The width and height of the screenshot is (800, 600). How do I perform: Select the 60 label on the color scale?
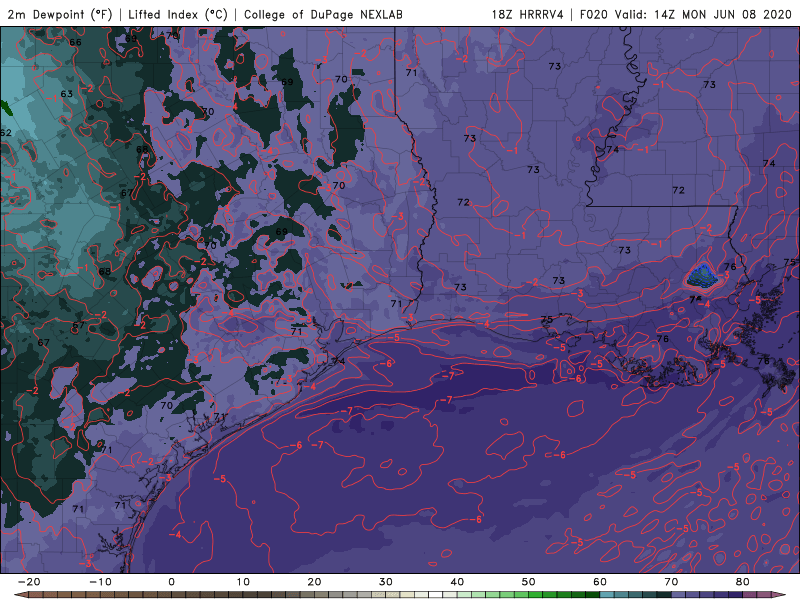(600, 582)
